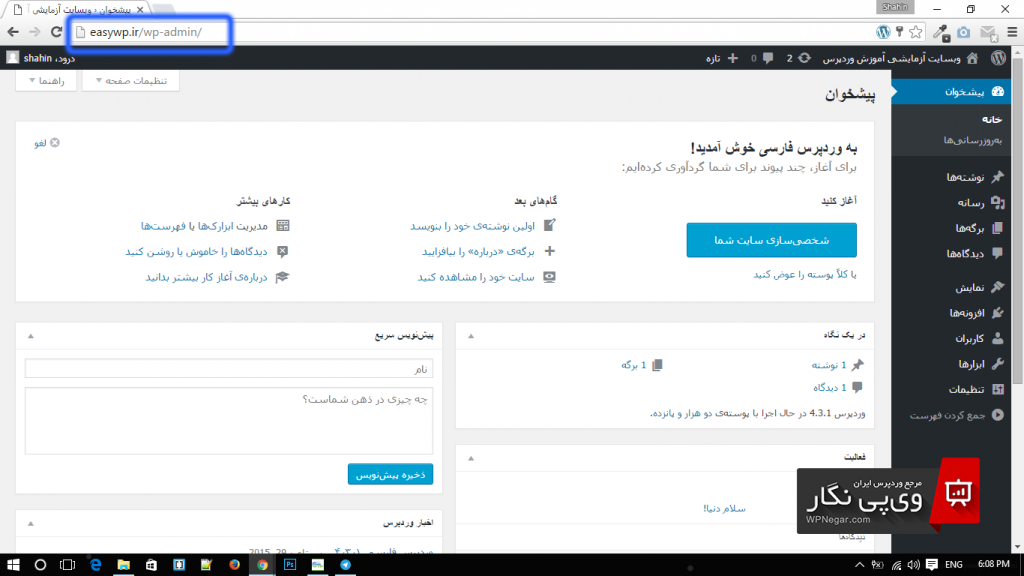The image size is (1024, 576).
Task: Open the سلام دنیا! post link
Action: [724, 508]
